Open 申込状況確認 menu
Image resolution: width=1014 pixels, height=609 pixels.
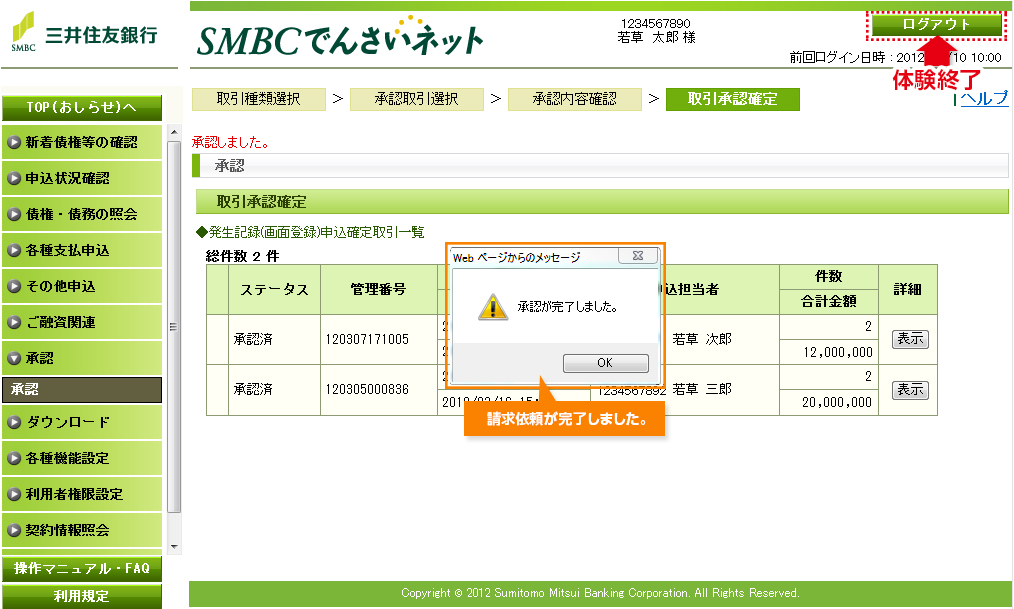click(x=81, y=178)
